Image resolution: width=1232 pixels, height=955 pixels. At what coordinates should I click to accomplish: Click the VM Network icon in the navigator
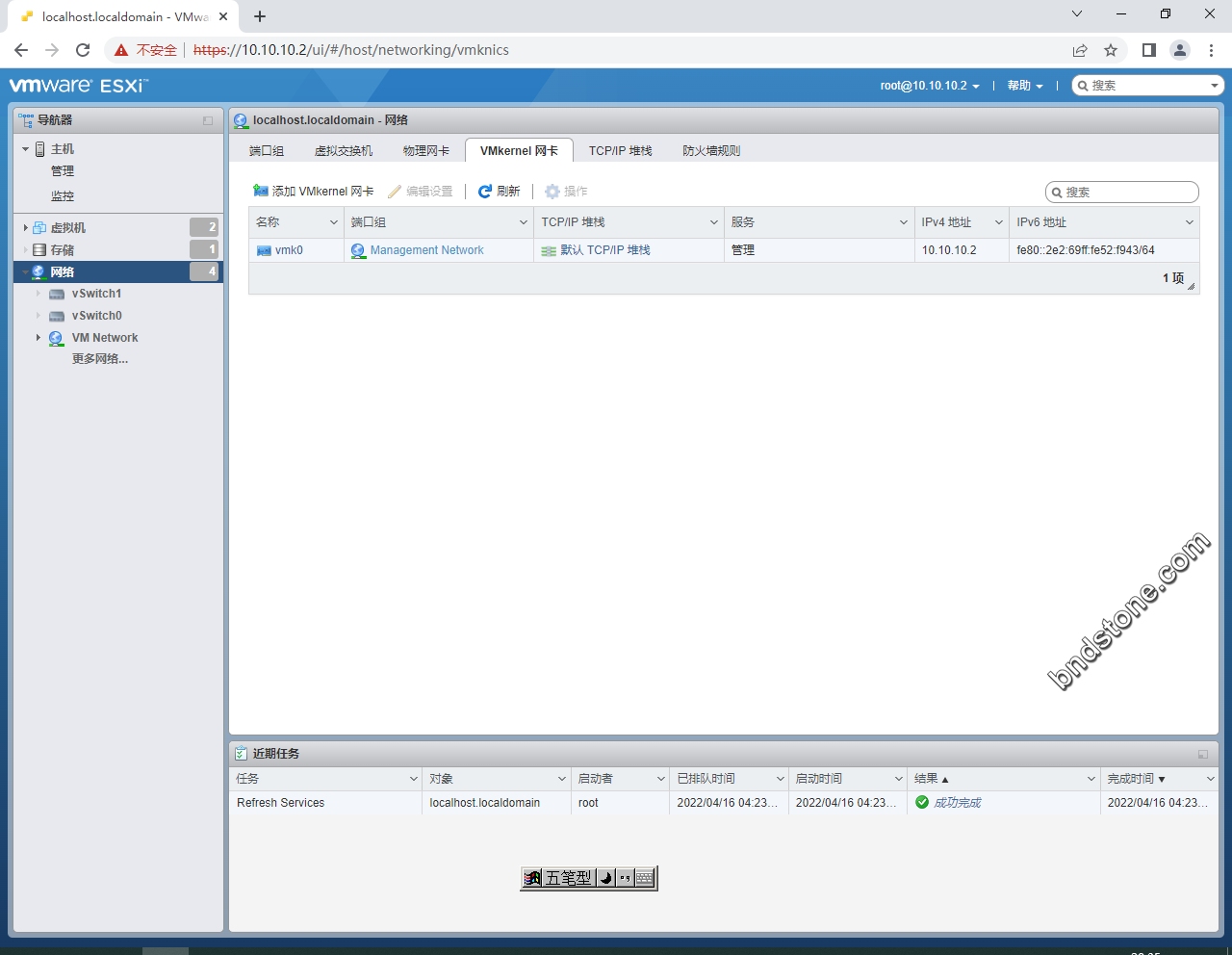tap(57, 338)
